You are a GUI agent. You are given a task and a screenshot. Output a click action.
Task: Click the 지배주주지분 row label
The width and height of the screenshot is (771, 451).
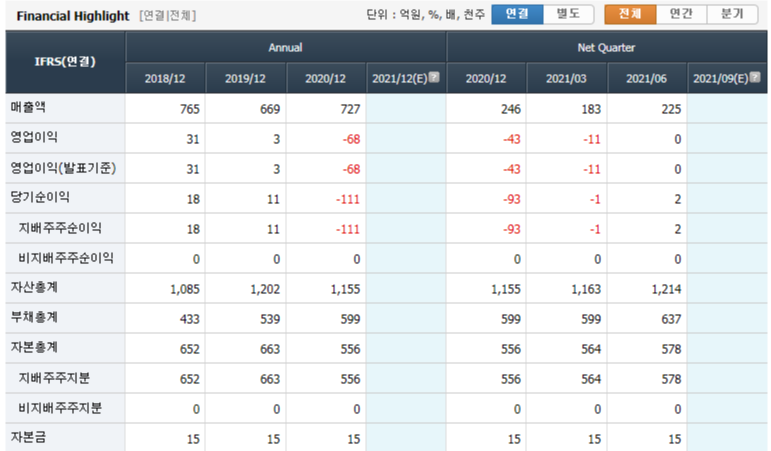tap(54, 378)
